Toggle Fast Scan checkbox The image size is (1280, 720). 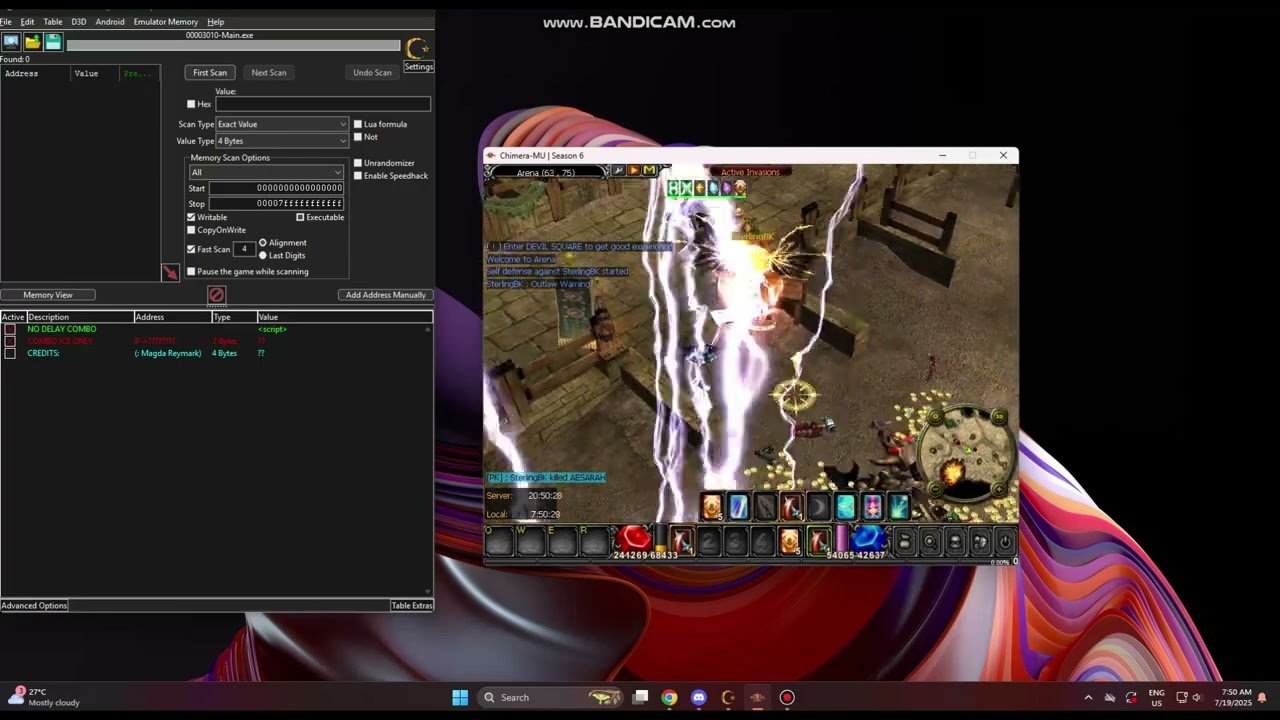pos(191,249)
